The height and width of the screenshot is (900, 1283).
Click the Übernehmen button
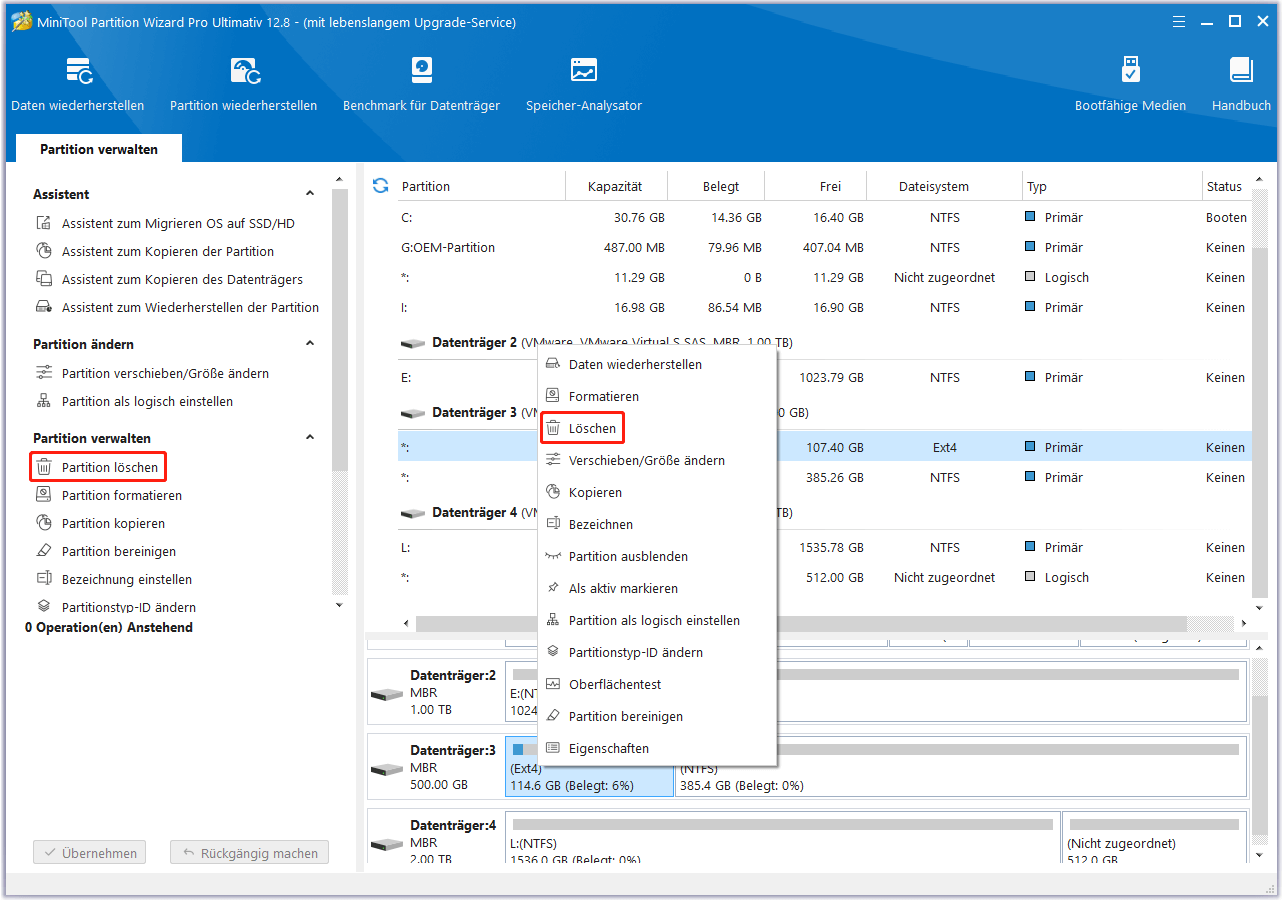pos(90,853)
